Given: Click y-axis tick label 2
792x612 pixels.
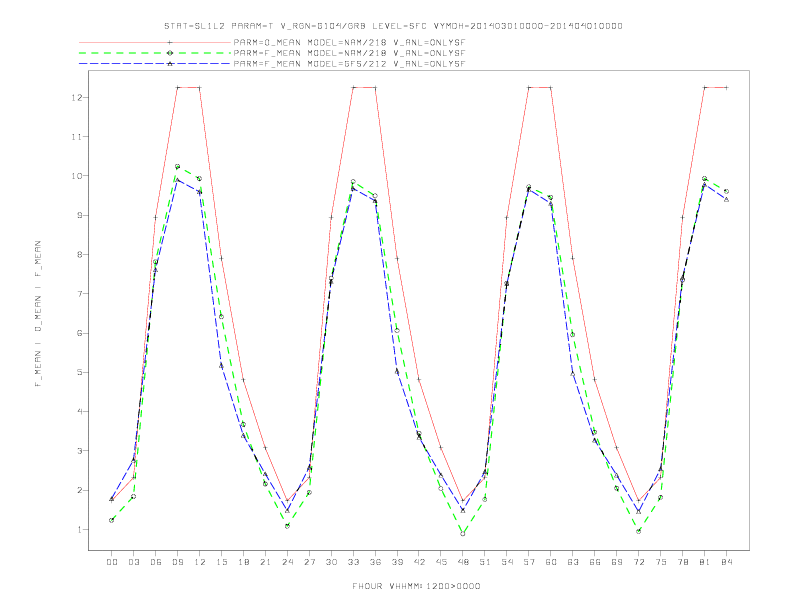Looking at the screenshot, I should pos(79,490).
